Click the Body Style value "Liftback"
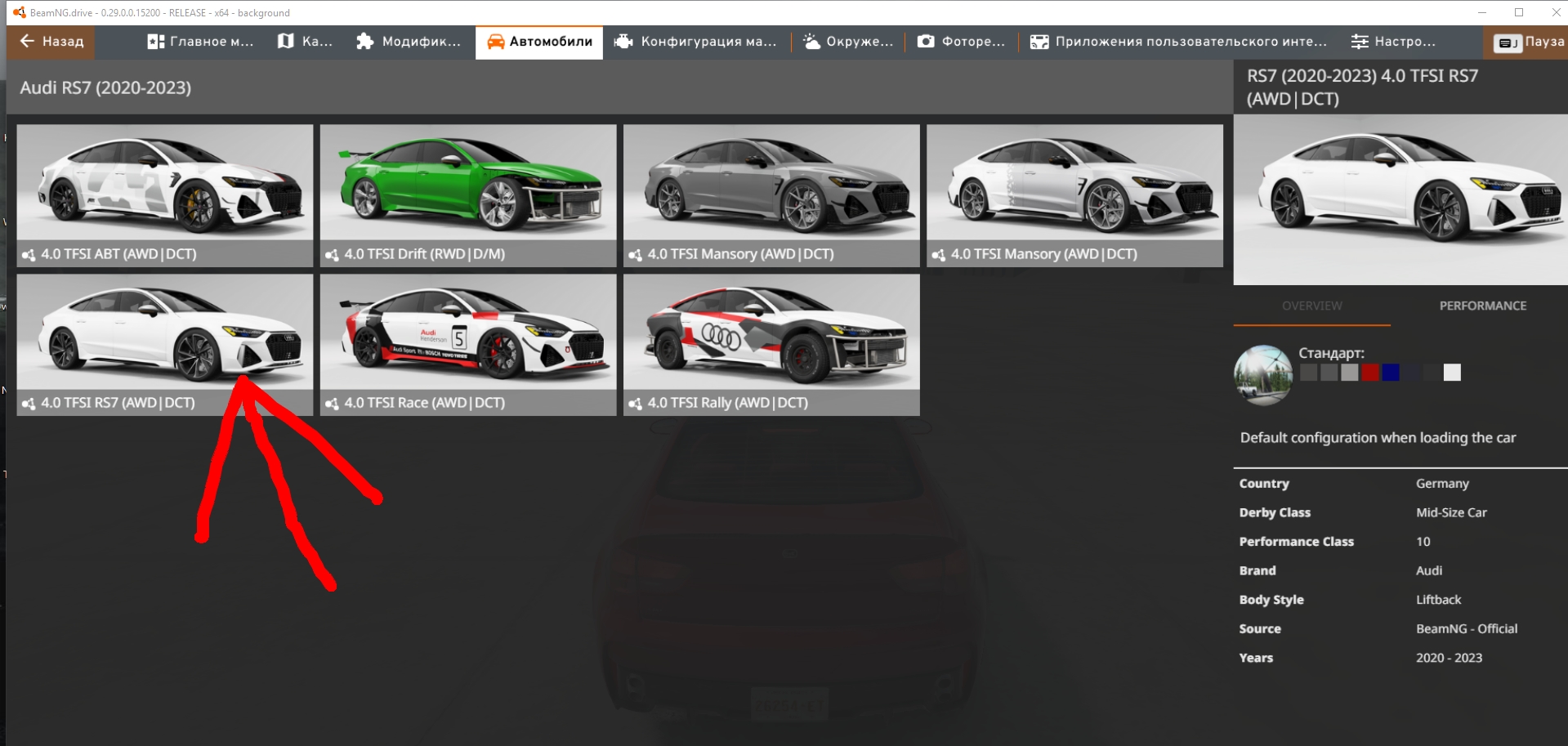Image resolution: width=1568 pixels, height=746 pixels. click(x=1438, y=600)
